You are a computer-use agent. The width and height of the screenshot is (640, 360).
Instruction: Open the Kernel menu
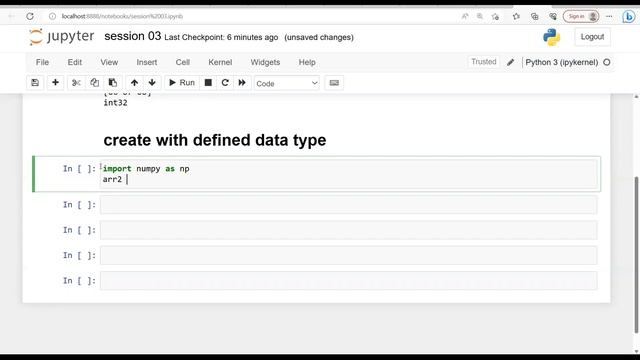point(220,62)
